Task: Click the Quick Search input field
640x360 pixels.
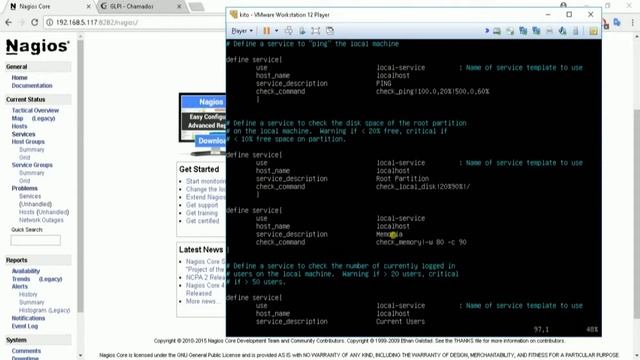Action: pos(36,240)
